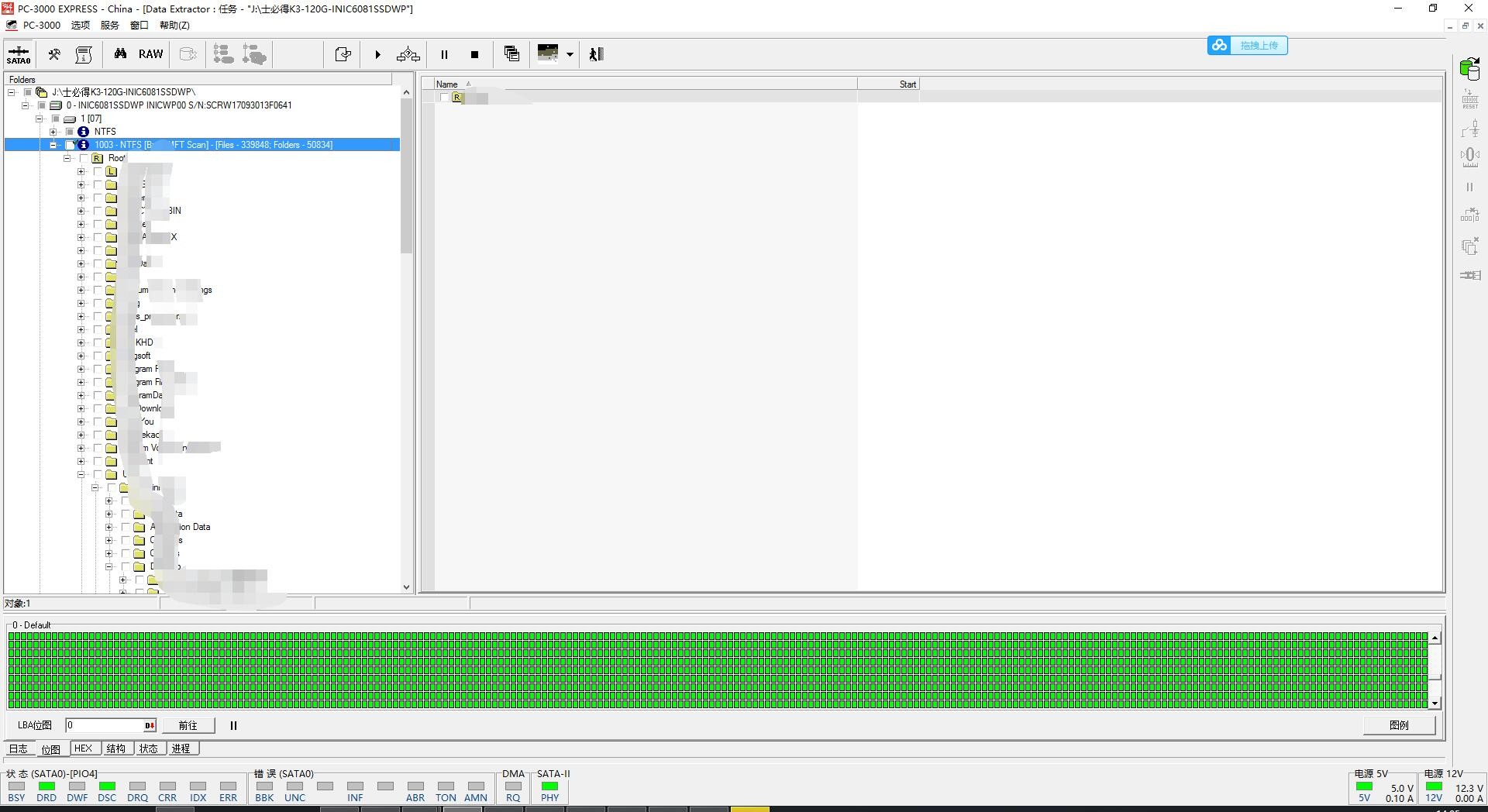1488x812 pixels.
Task: Open the 服务 menu
Action: pos(109,25)
